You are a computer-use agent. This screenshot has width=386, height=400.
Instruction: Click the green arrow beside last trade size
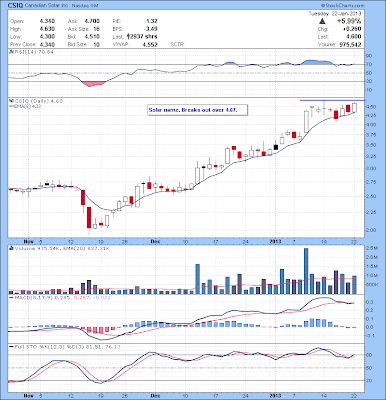click(128, 37)
